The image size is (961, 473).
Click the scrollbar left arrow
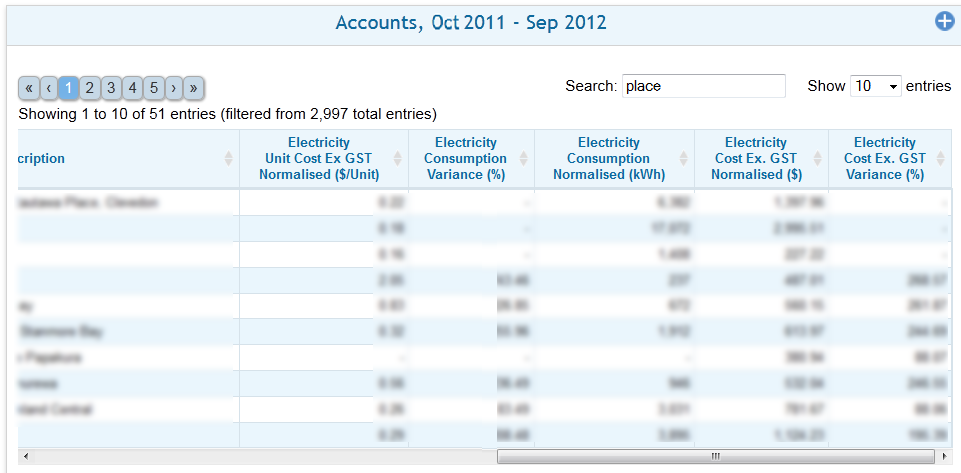(x=25, y=457)
